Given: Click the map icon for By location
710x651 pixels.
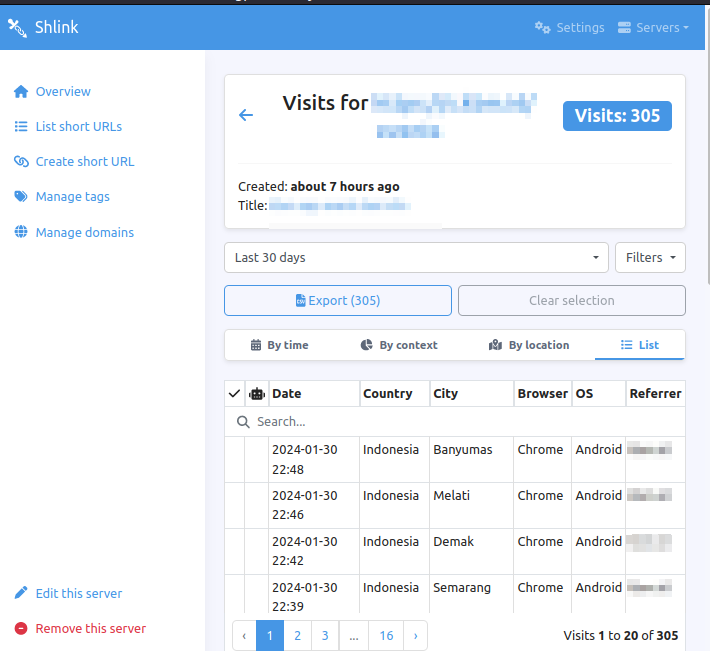Looking at the screenshot, I should click(x=495, y=345).
